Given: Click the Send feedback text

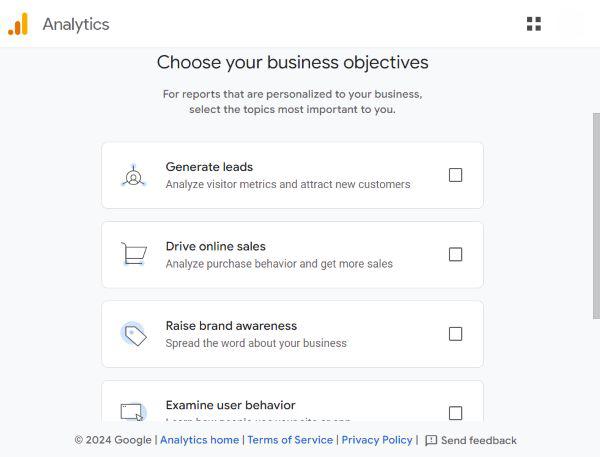Looking at the screenshot, I should (479, 440).
